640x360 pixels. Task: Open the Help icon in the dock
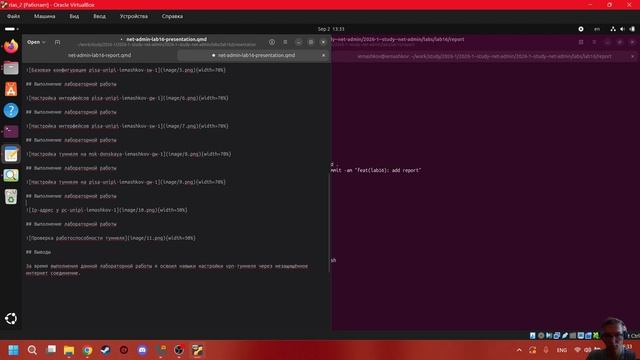[x=11, y=110]
